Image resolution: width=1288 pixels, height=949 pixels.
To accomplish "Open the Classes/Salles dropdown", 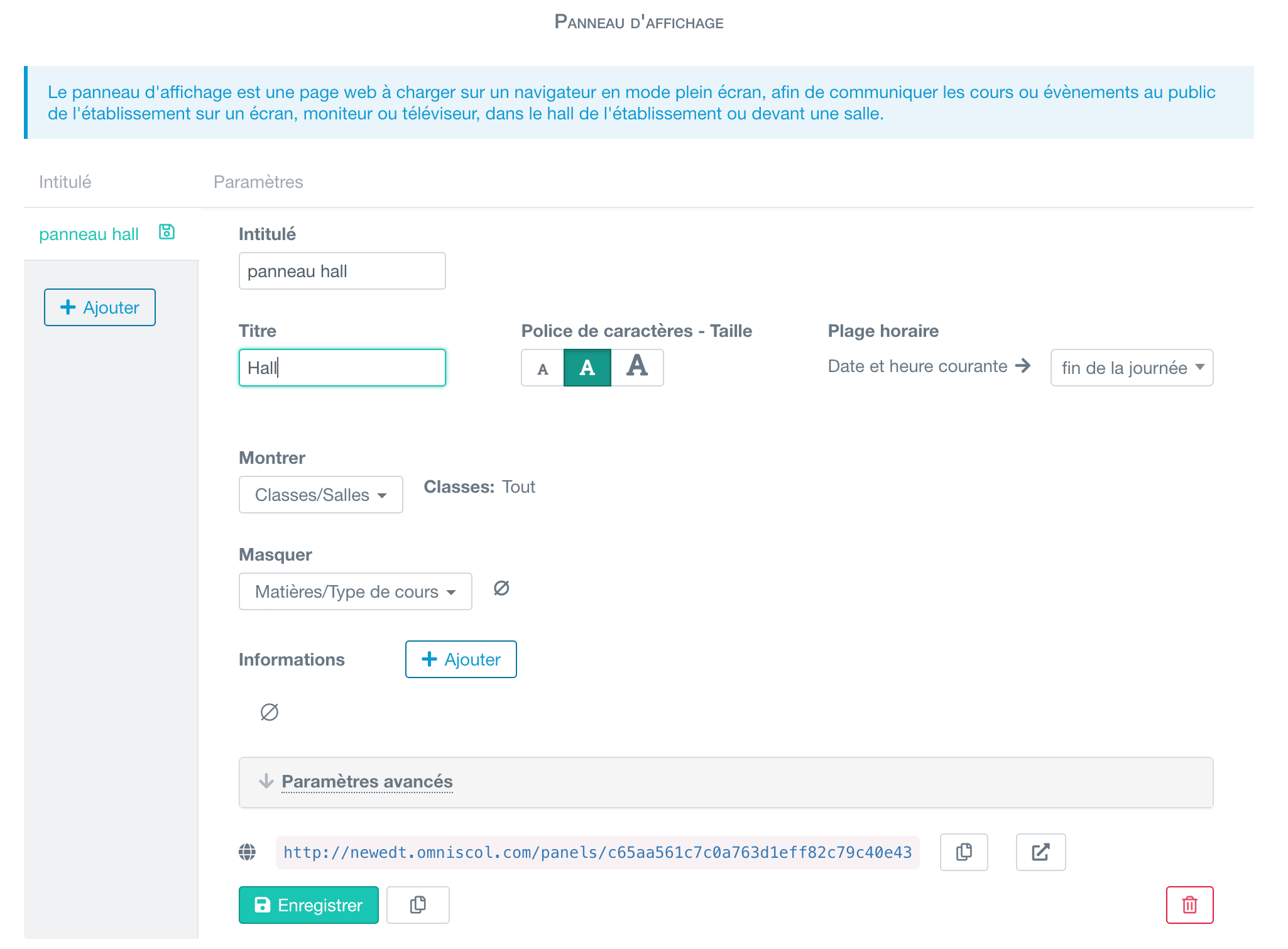I will 320,495.
